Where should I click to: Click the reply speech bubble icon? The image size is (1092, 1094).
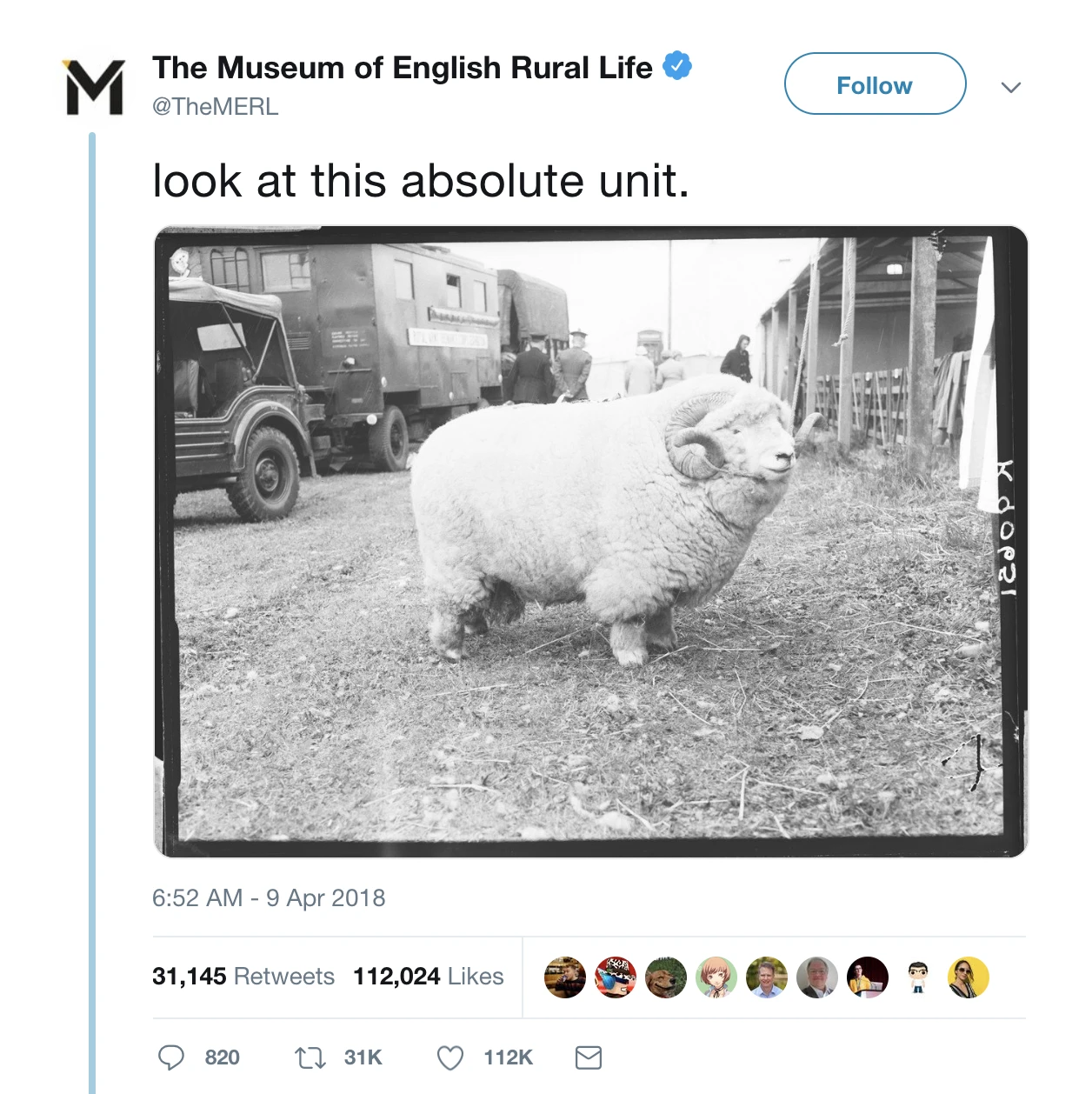tap(171, 1057)
